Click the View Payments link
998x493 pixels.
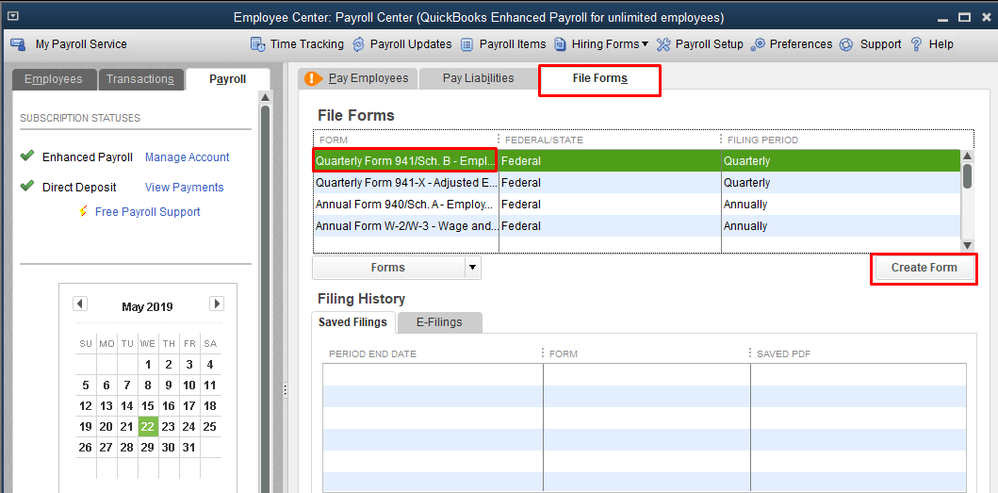(x=184, y=187)
